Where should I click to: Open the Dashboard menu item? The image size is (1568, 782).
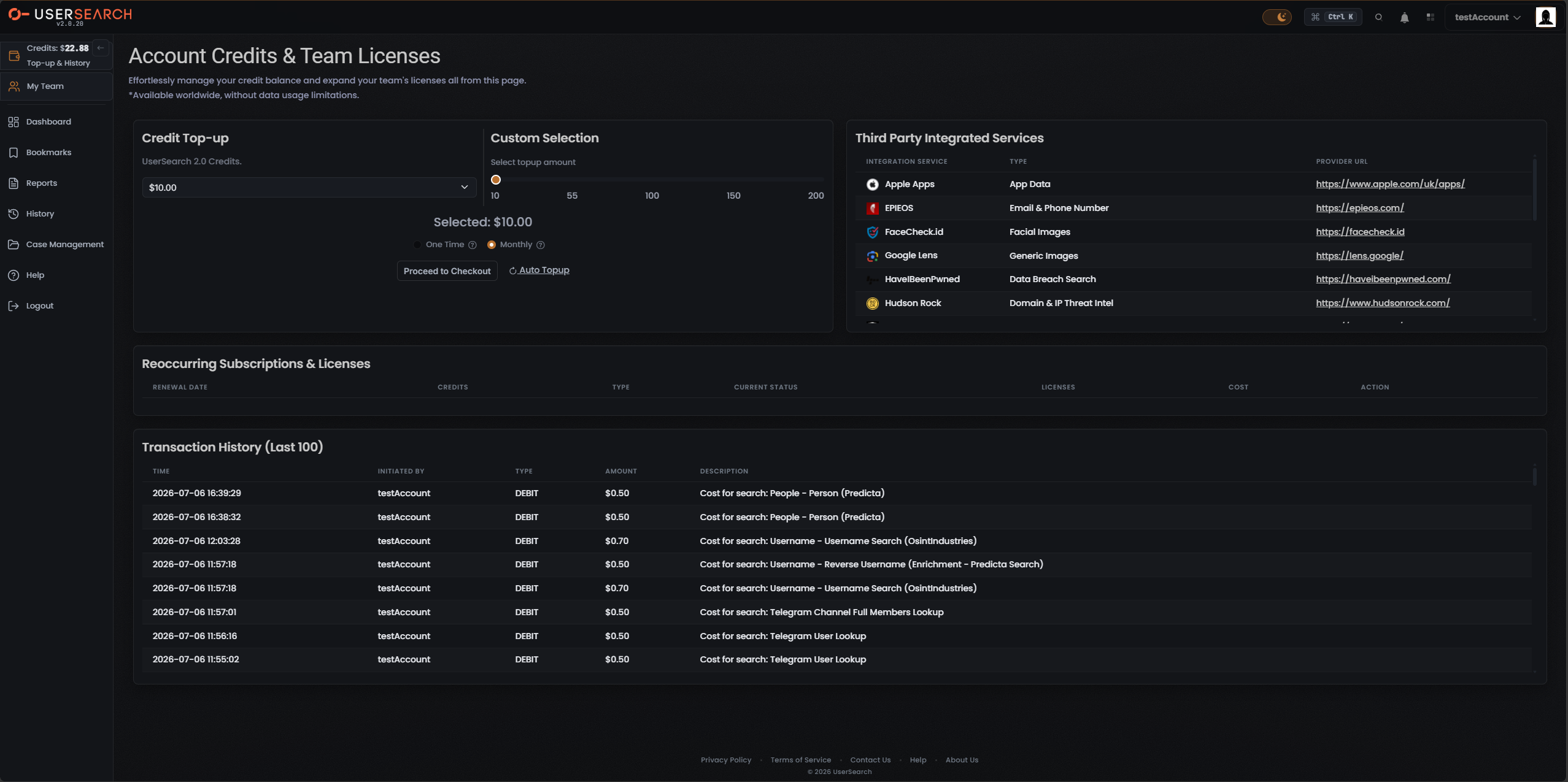48,121
